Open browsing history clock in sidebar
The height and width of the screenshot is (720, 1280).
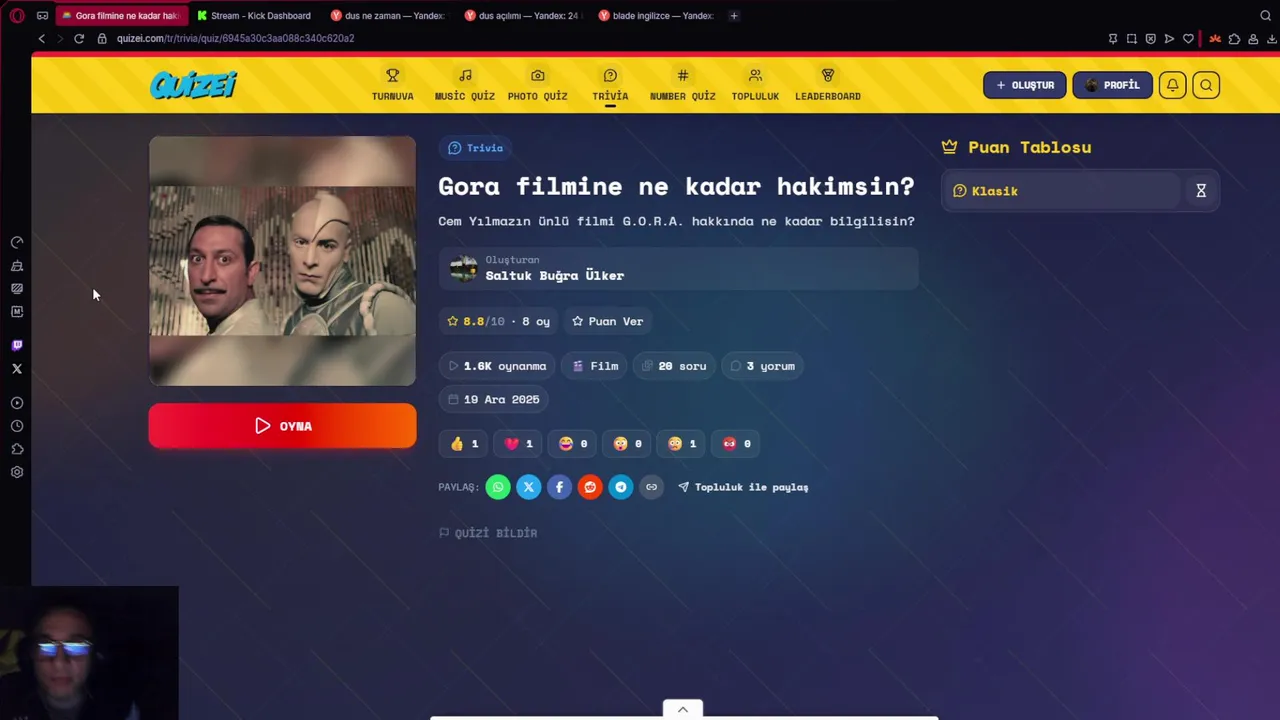(17, 426)
